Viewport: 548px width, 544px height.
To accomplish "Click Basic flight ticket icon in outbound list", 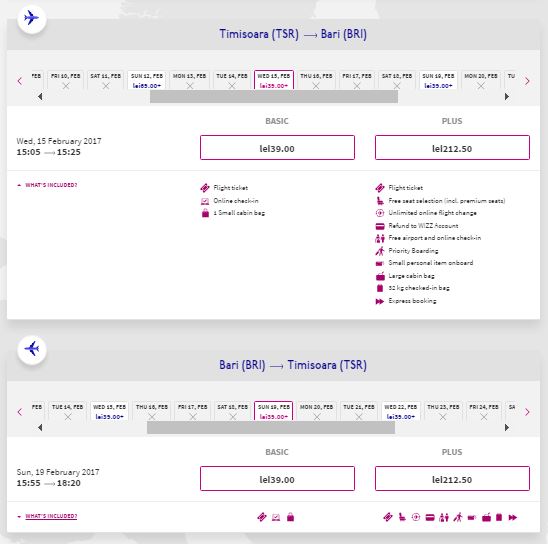I will [205, 188].
